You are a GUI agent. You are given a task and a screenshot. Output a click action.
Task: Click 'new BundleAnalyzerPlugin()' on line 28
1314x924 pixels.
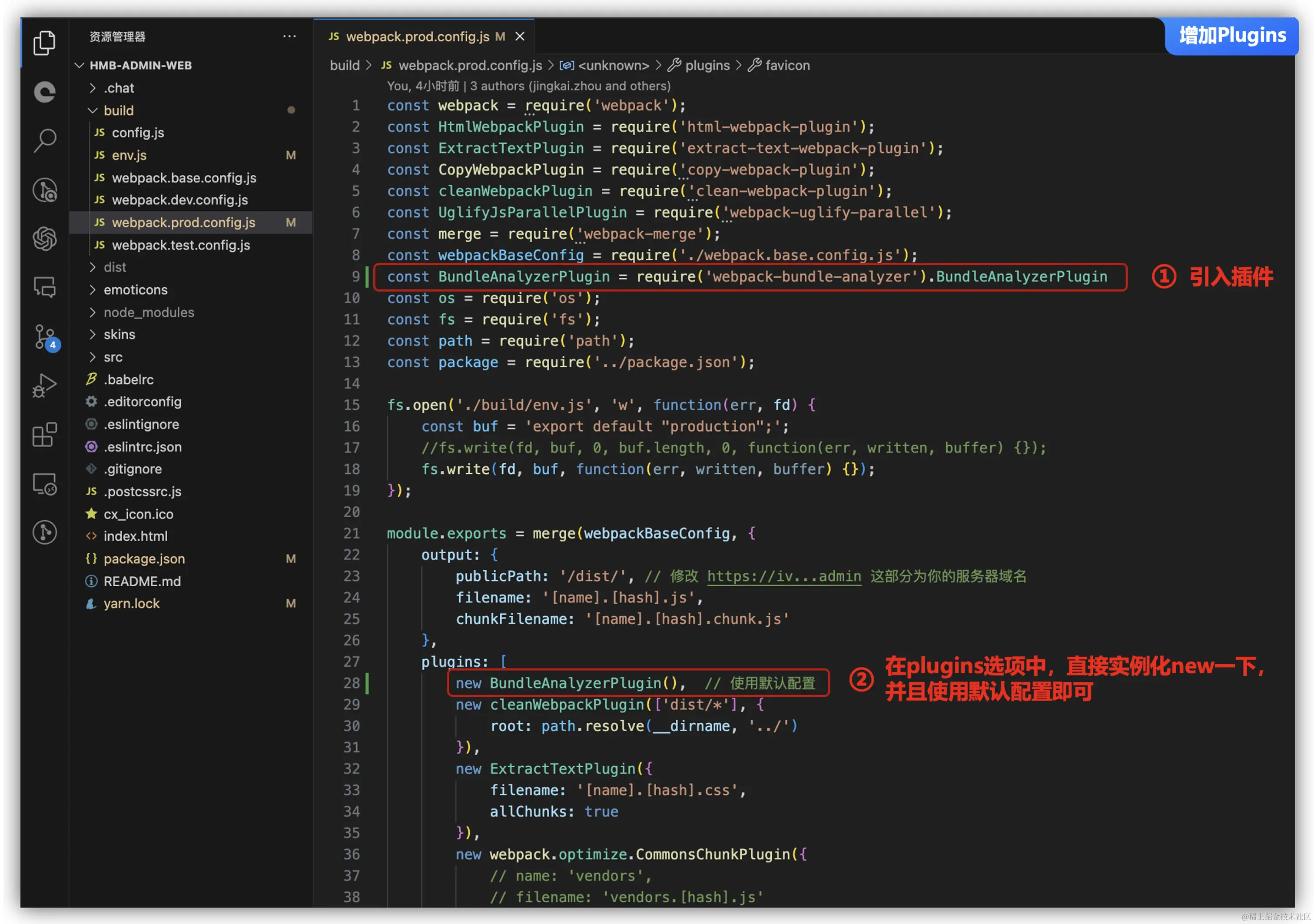tap(566, 683)
